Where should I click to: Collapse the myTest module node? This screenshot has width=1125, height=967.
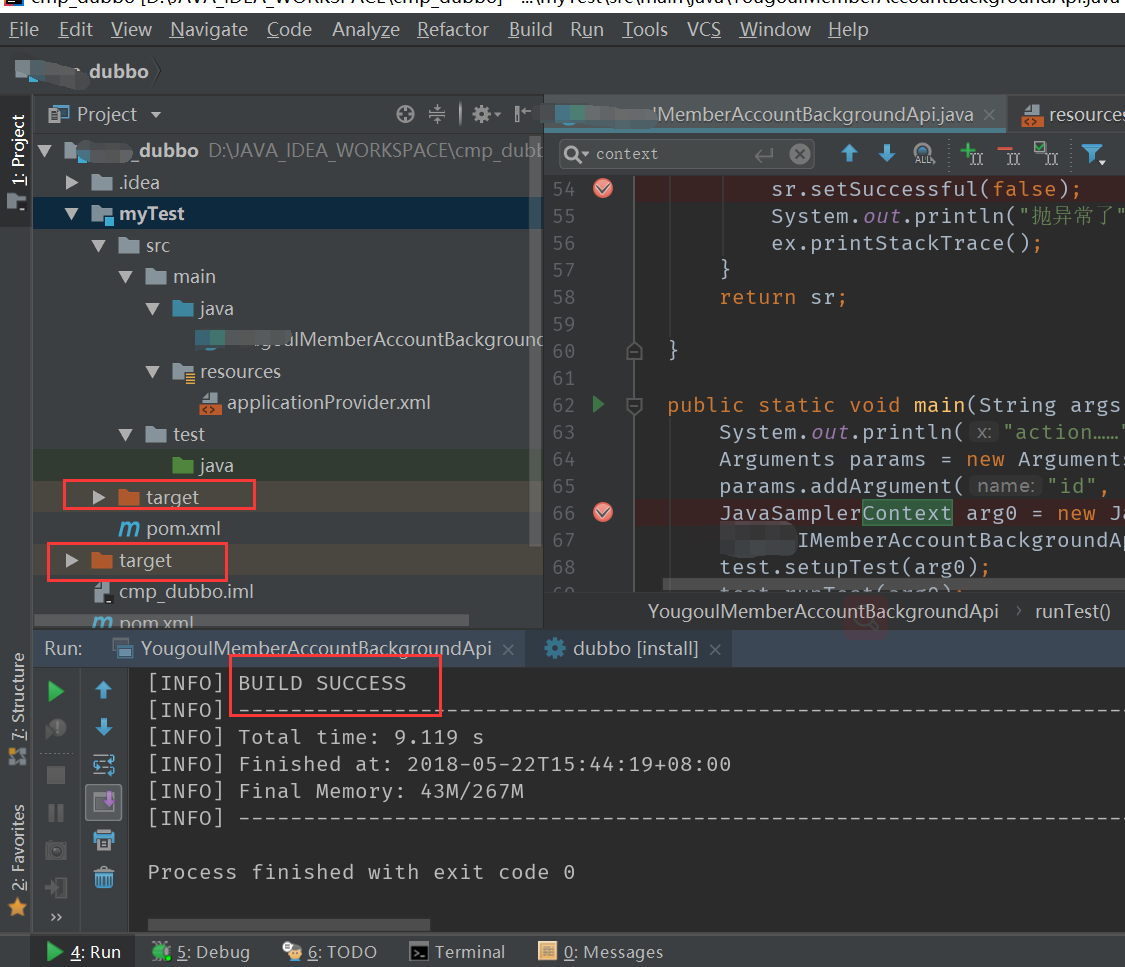(72, 214)
